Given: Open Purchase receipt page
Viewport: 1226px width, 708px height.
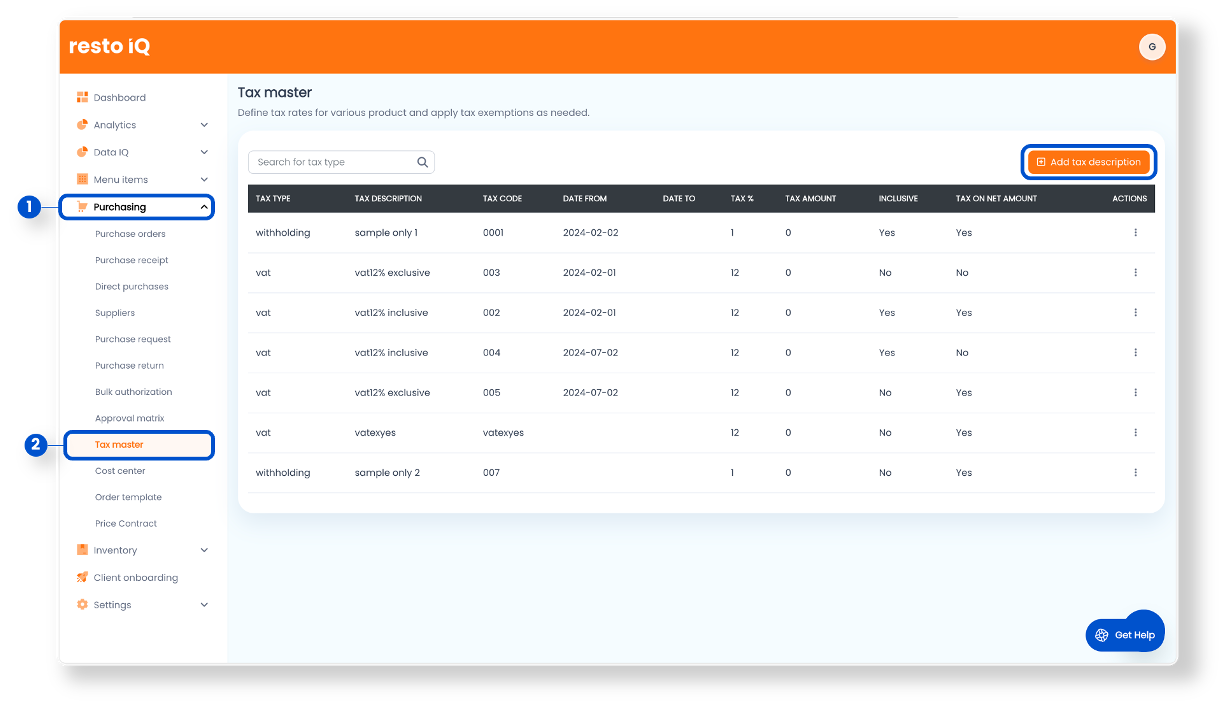Looking at the screenshot, I should (x=132, y=260).
